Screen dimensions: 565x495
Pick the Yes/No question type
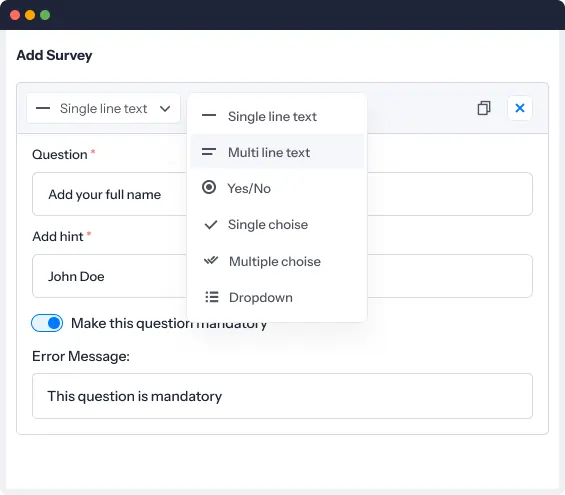pos(277,188)
